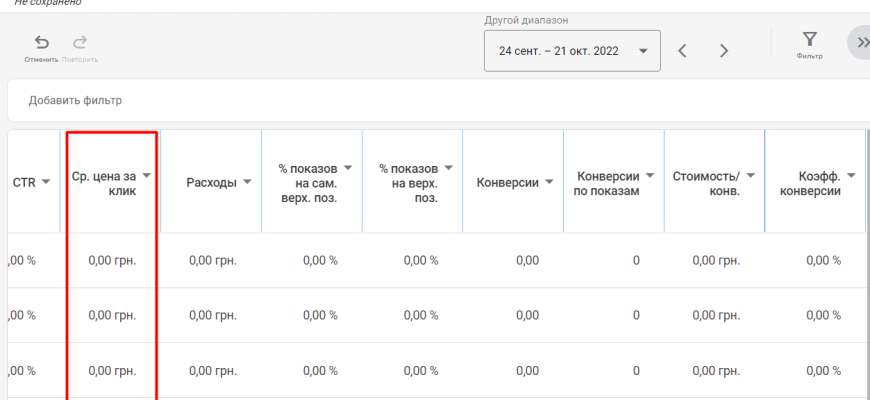The image size is (870, 400).
Task: Click the Redo (Повторить) arrow icon
Action: coord(80,42)
